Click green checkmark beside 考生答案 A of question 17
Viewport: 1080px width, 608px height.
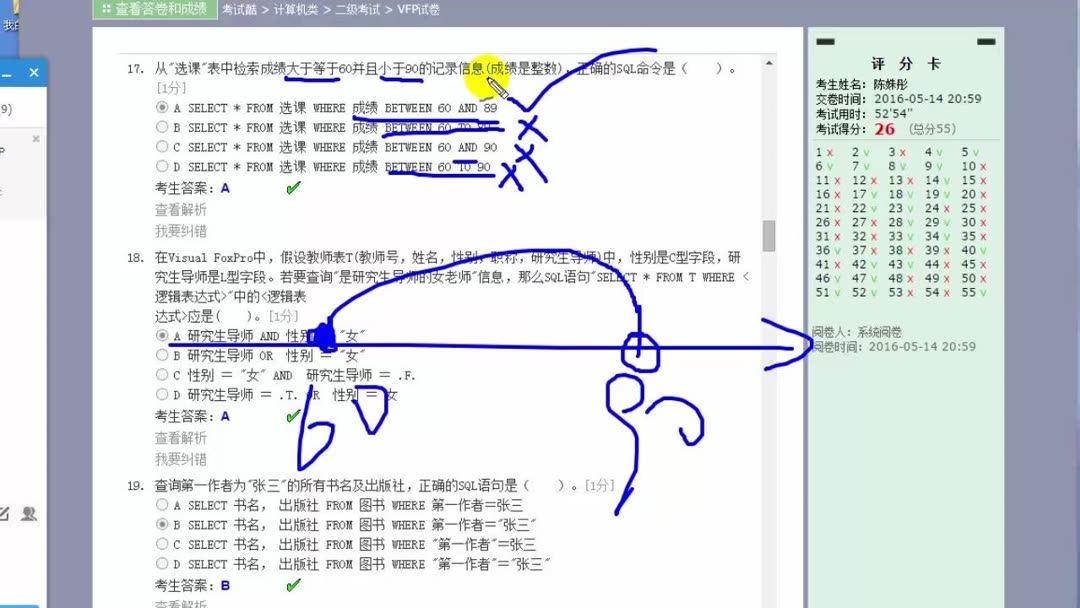pos(292,187)
